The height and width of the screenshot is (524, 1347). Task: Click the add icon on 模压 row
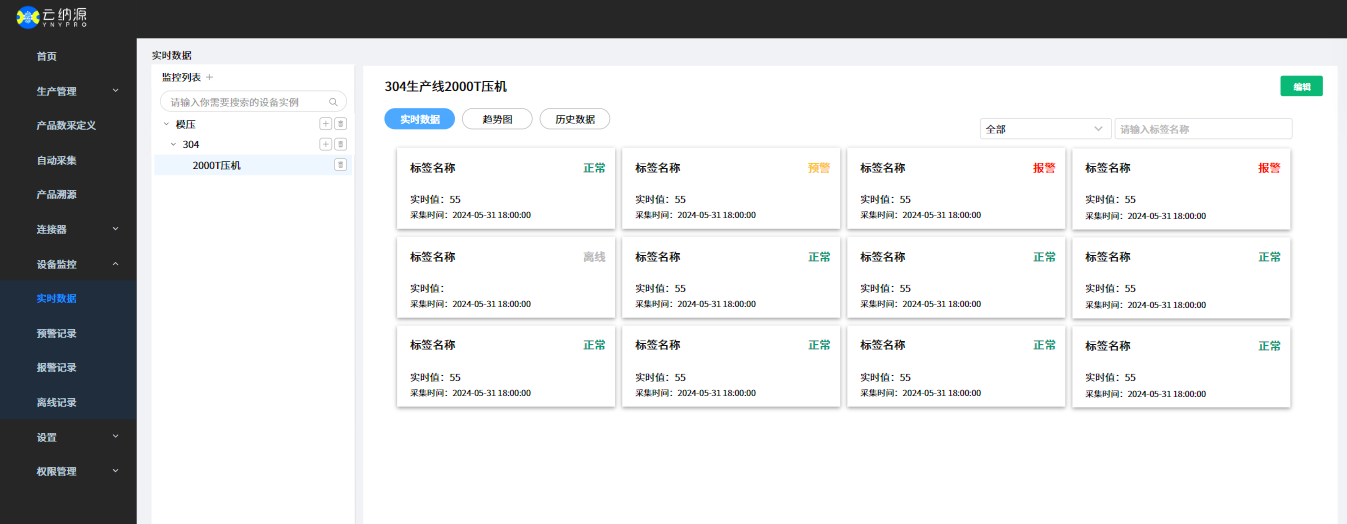click(325, 124)
